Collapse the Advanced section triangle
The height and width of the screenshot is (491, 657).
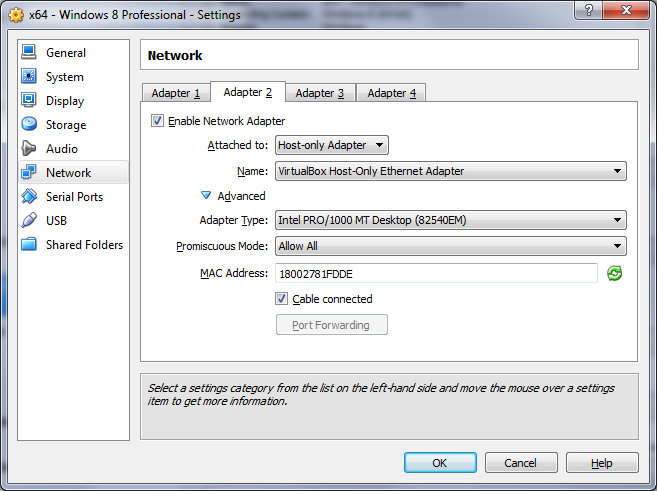click(206, 195)
